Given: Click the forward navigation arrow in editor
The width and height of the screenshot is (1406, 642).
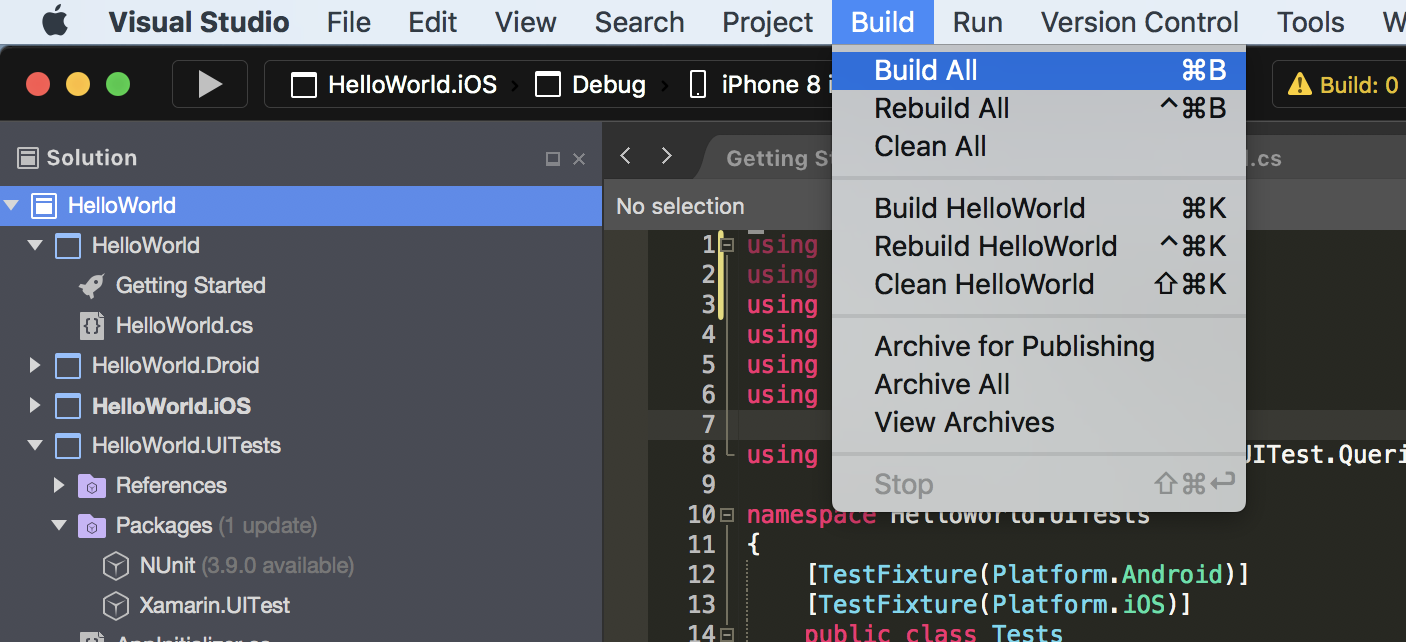Looking at the screenshot, I should click(666, 156).
